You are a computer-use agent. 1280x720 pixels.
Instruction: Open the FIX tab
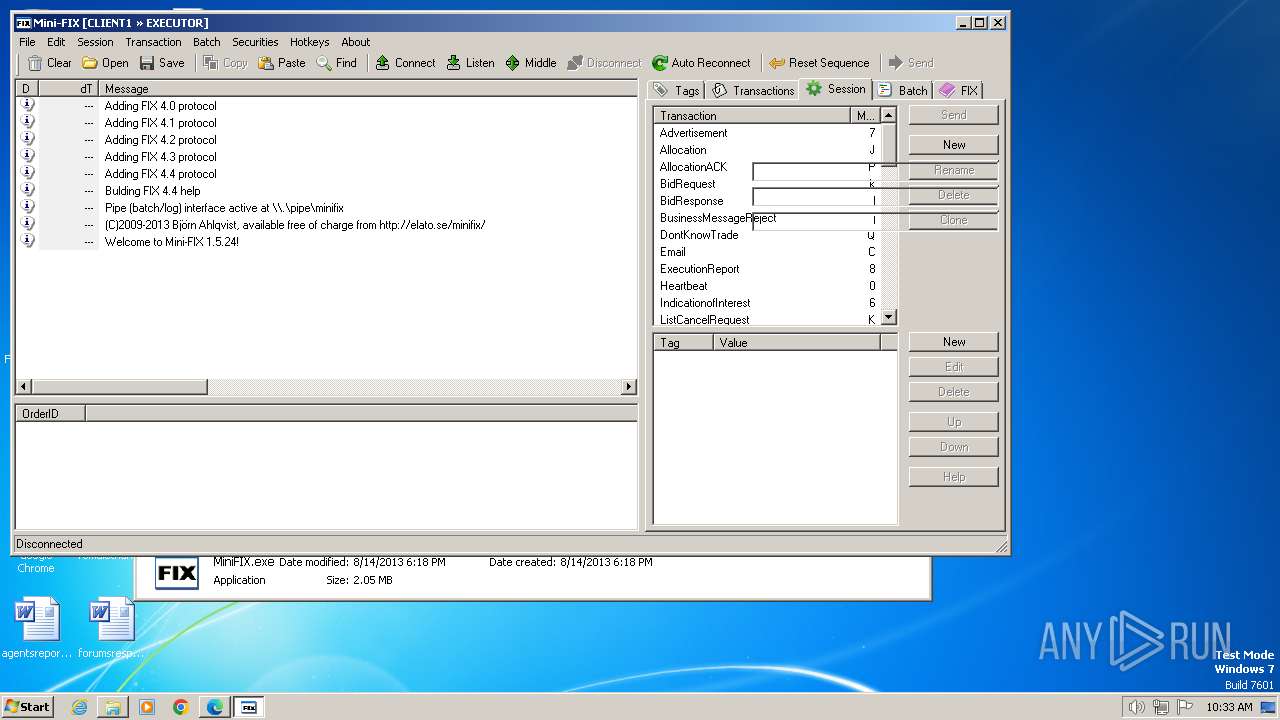pos(959,90)
